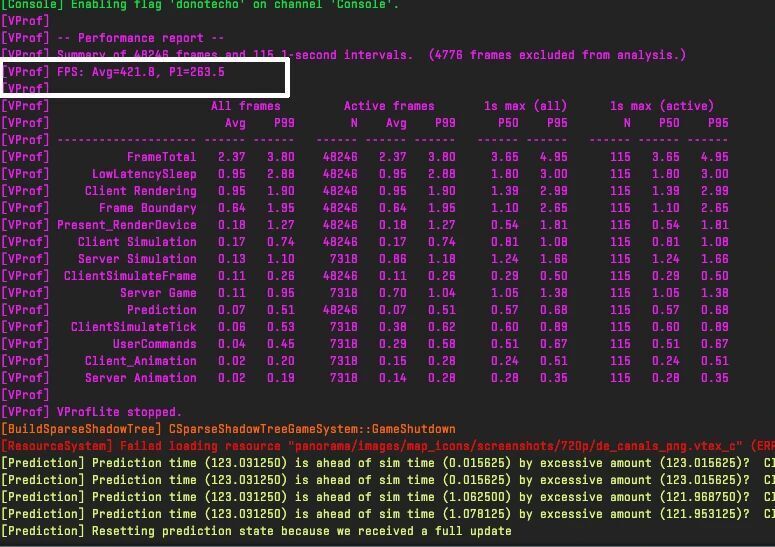
Task: Select the 'Client Simulation' row label
Action: click(137, 242)
